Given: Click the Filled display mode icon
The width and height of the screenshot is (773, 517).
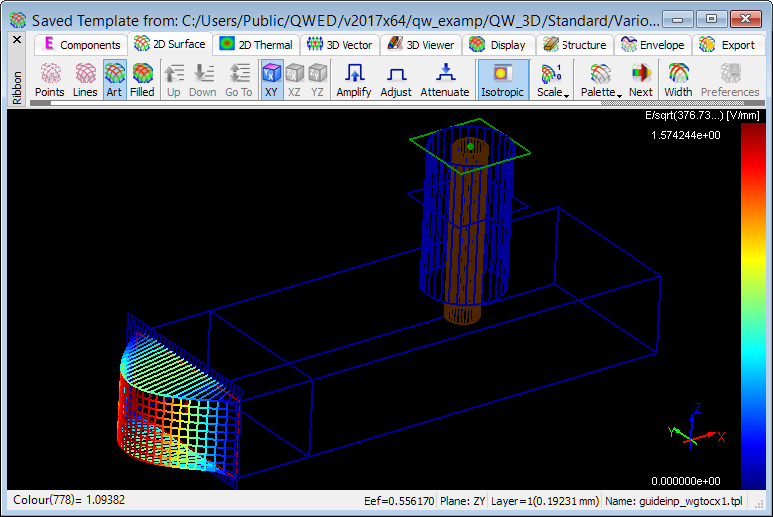Looking at the screenshot, I should tap(142, 80).
